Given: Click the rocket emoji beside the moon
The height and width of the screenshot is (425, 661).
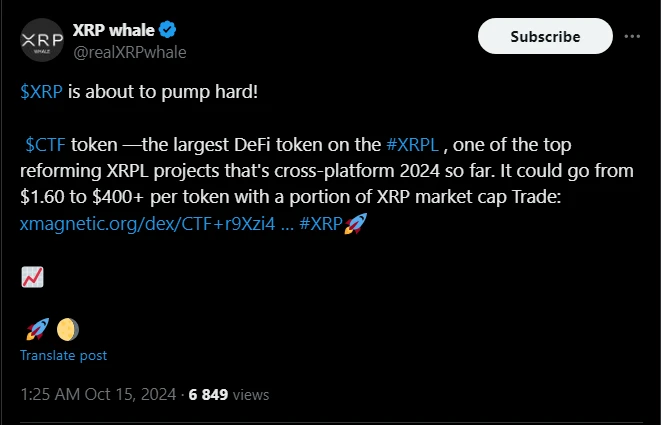Looking at the screenshot, I should pos(37,329).
